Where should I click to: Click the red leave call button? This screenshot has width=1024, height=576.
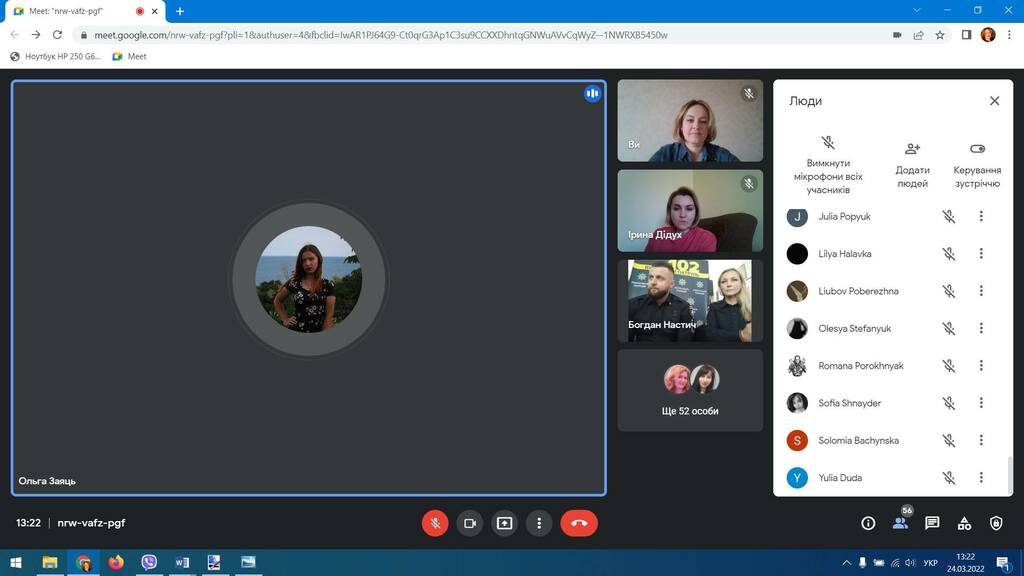point(578,523)
